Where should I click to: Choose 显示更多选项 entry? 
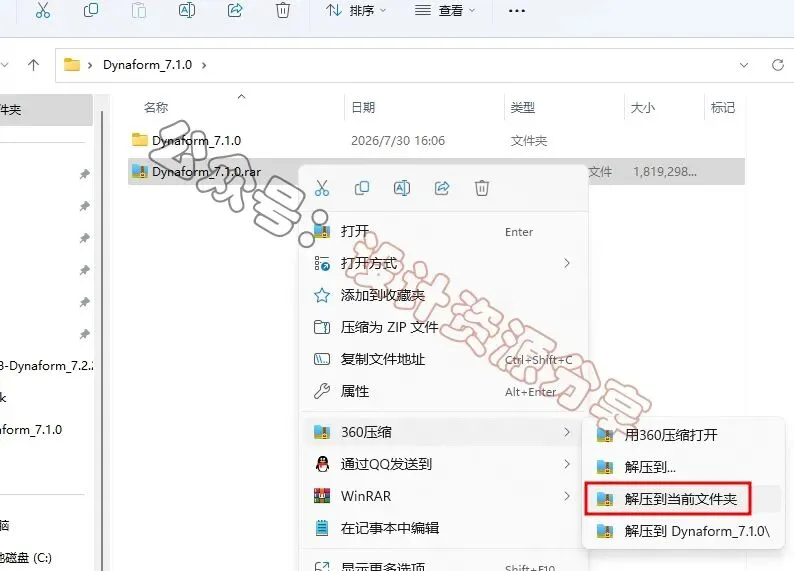[444, 565]
